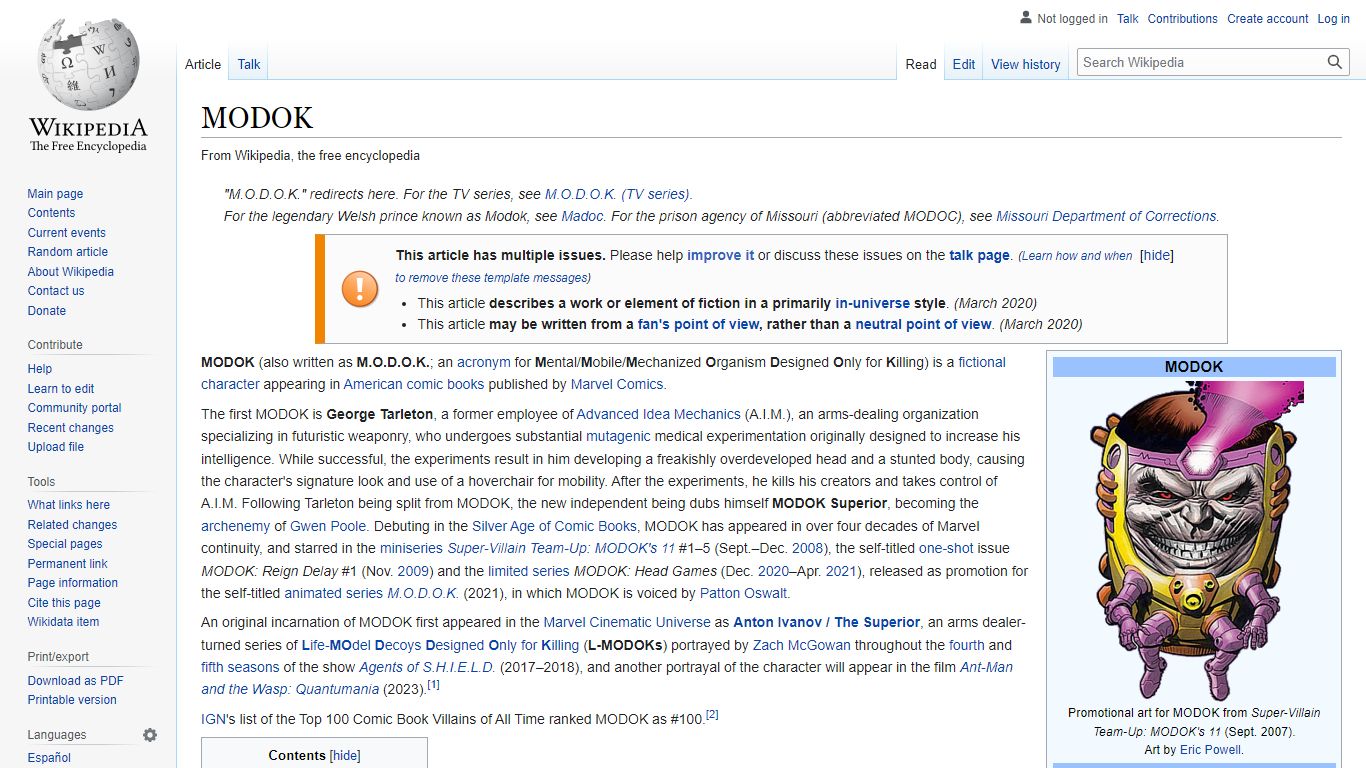Viewport: 1366px width, 768px height.
Task: Open Cite this page tool
Action: pos(64,603)
